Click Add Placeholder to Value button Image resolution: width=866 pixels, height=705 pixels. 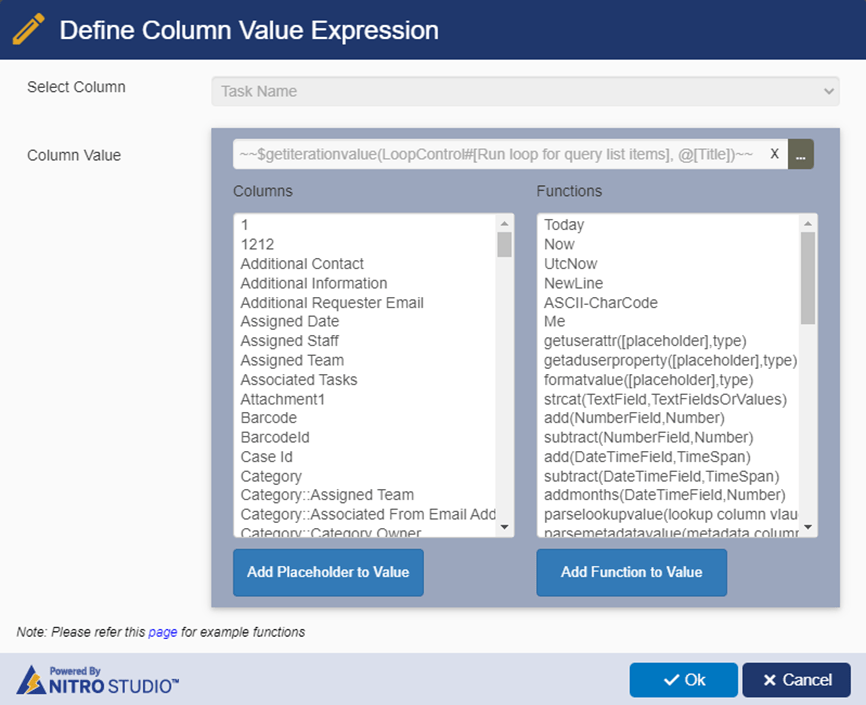328,572
